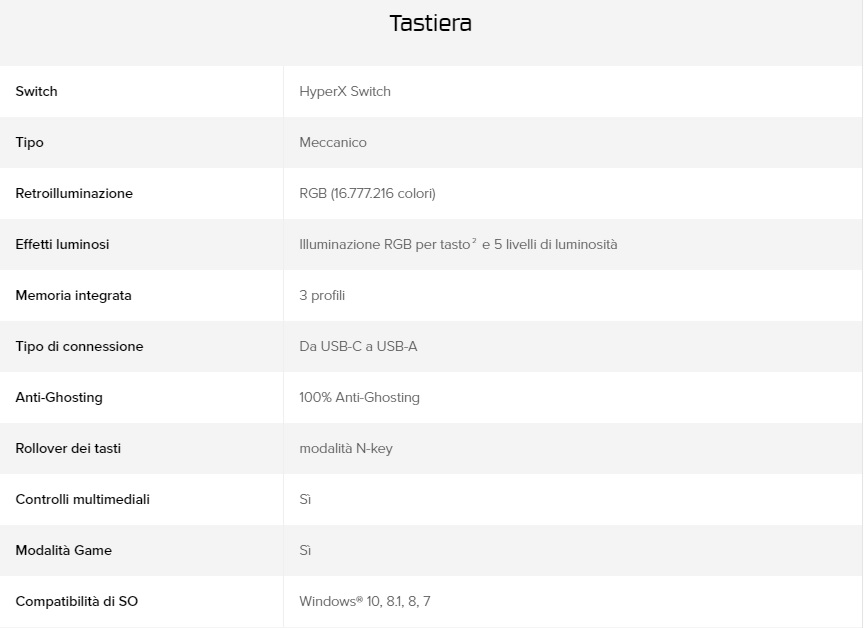Open footnote 2 after 'per tasto'
This screenshot has height=628, width=865.
coord(474,241)
